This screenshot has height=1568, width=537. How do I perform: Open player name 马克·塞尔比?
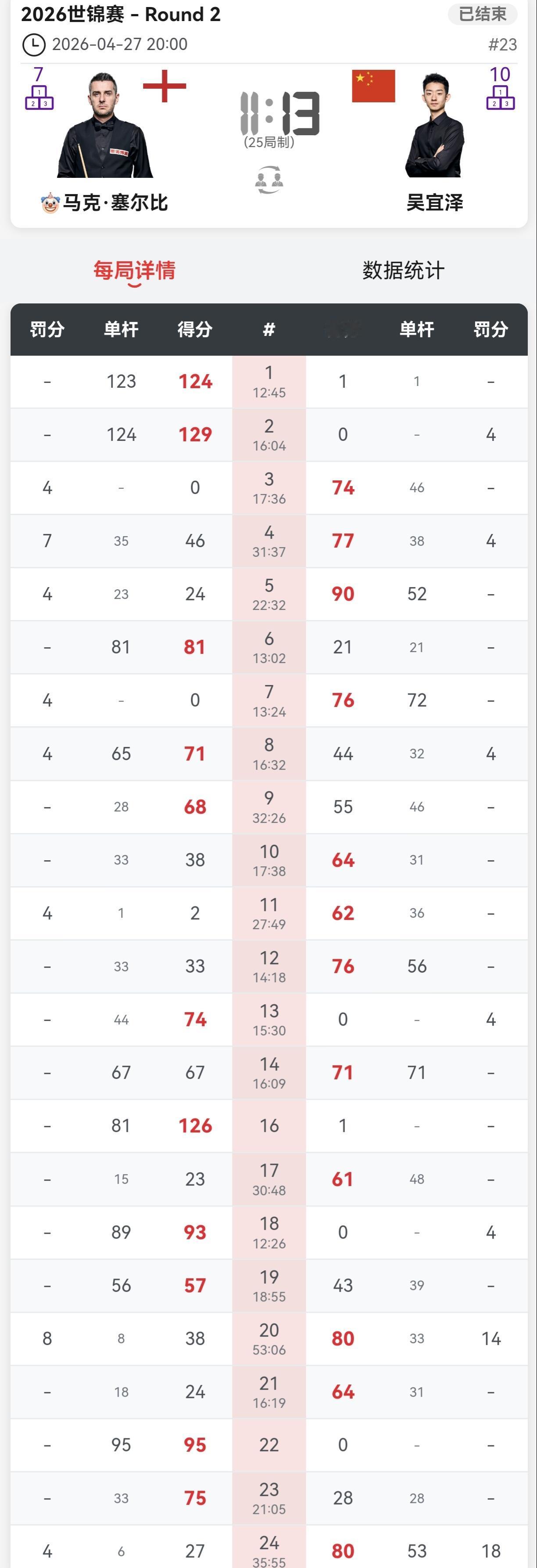[x=115, y=203]
